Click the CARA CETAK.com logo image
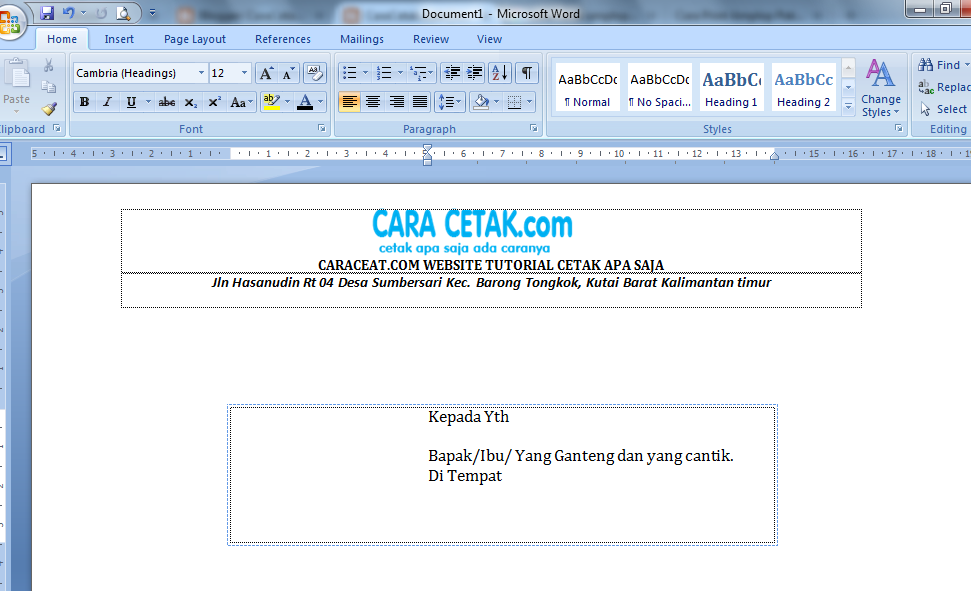This screenshot has height=591, width=971. [472, 232]
